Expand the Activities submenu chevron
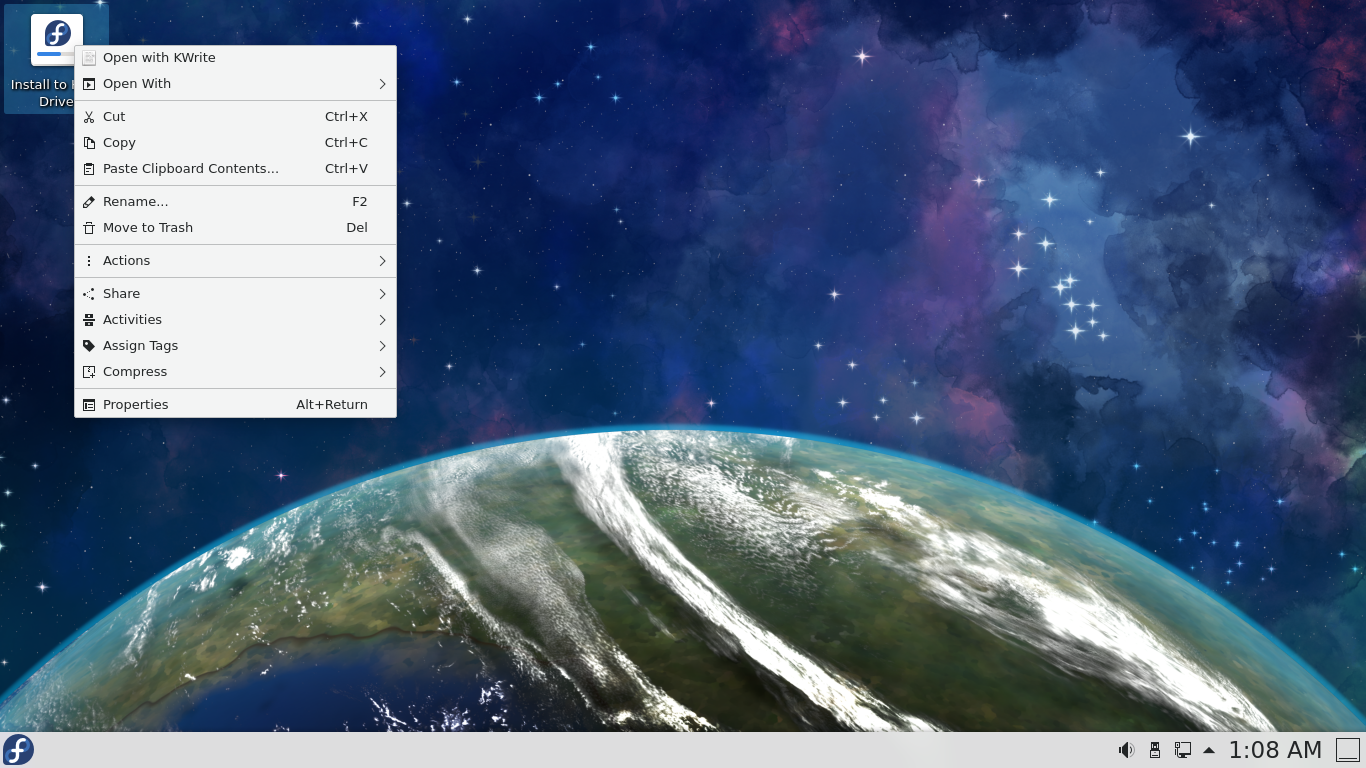This screenshot has width=1366, height=768. point(382,320)
